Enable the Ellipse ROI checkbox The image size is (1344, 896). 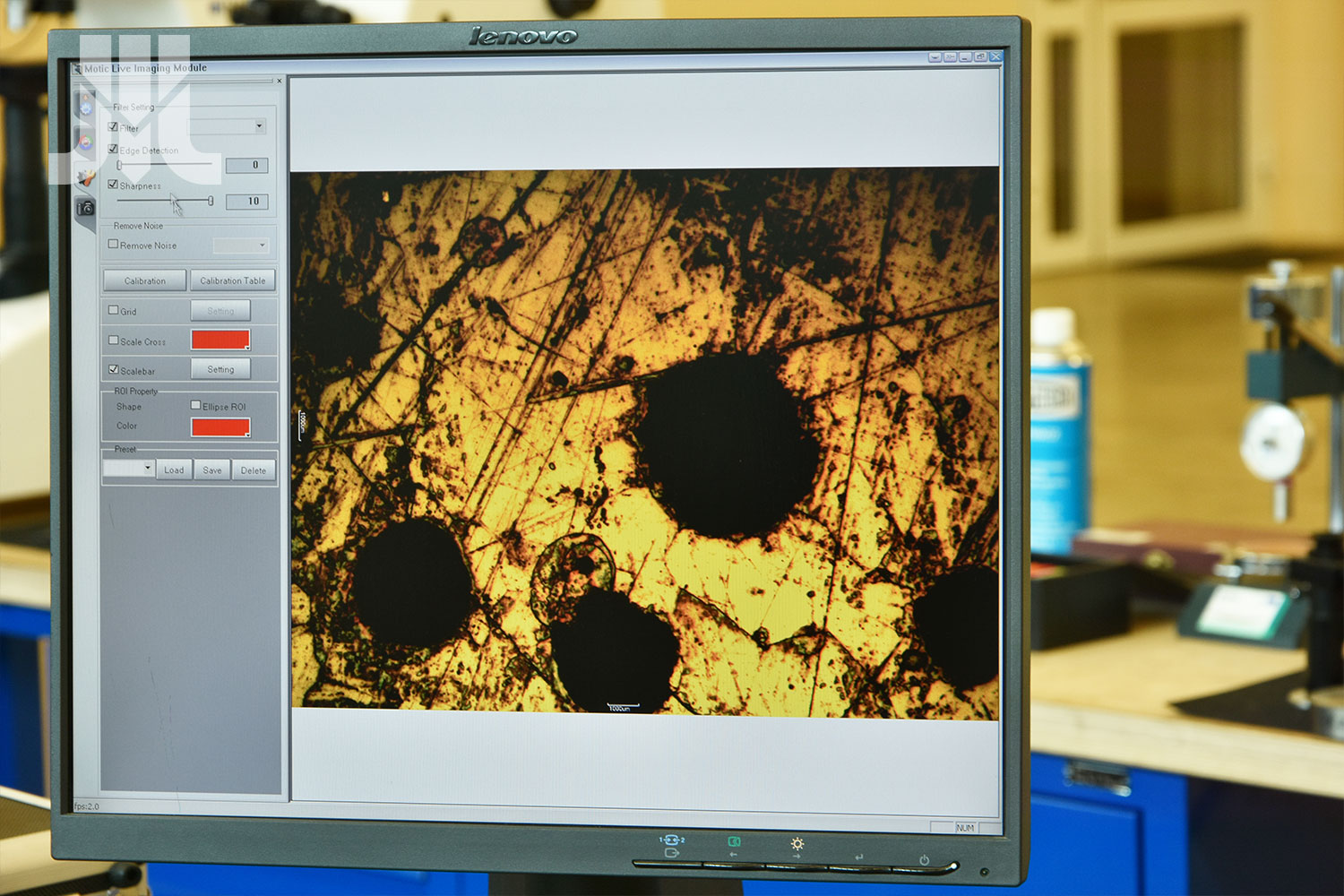pyautogui.click(x=195, y=405)
